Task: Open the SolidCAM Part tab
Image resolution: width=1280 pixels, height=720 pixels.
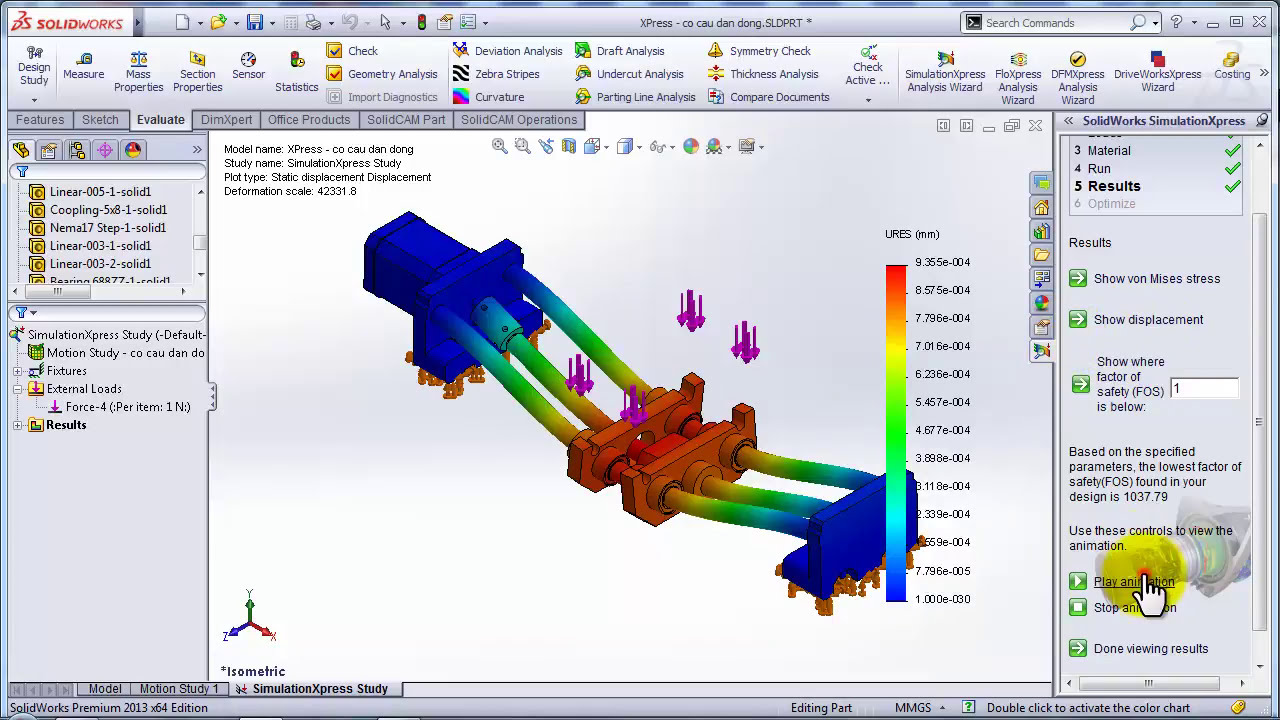Action: 406,120
